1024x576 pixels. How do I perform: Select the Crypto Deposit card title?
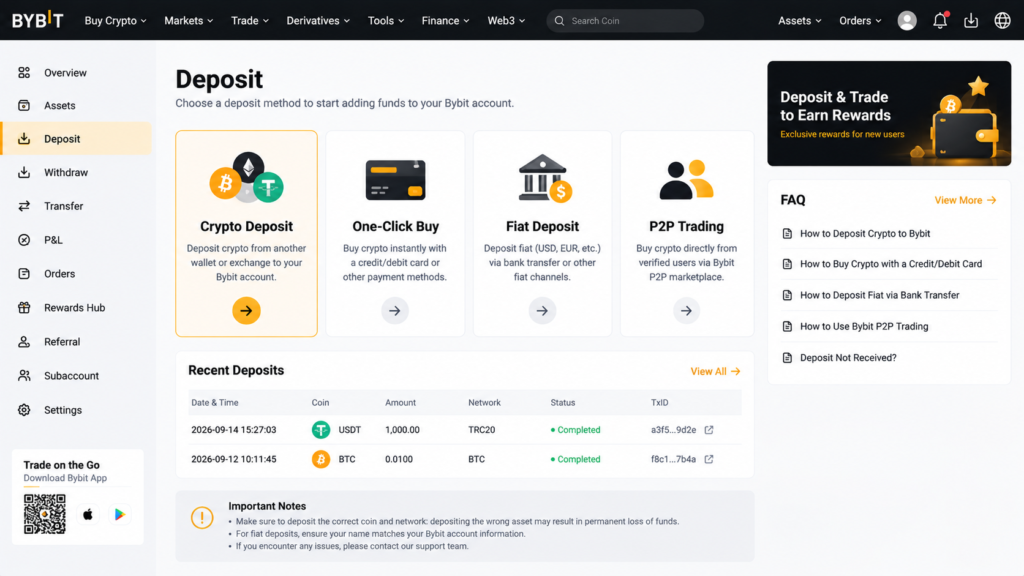(246, 227)
